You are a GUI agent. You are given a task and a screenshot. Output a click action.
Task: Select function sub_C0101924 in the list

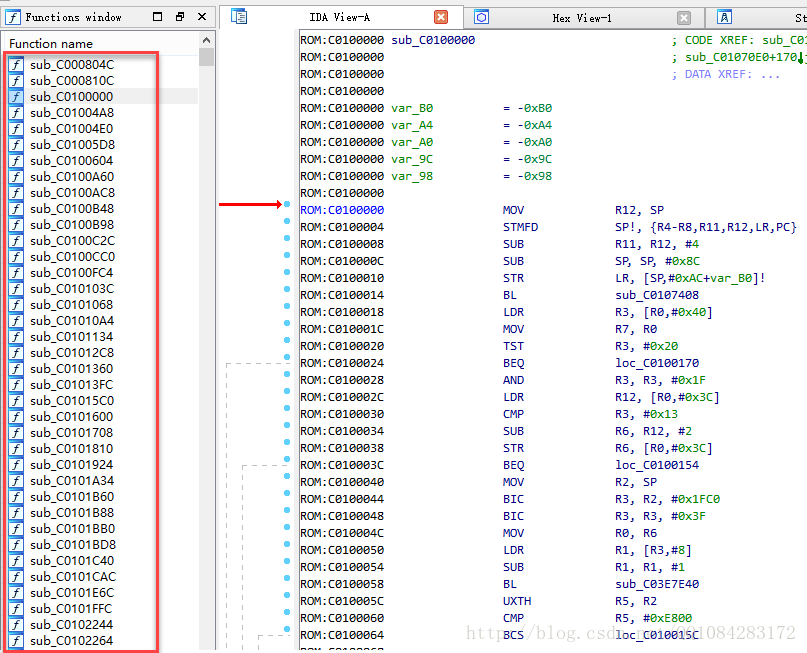pos(71,464)
